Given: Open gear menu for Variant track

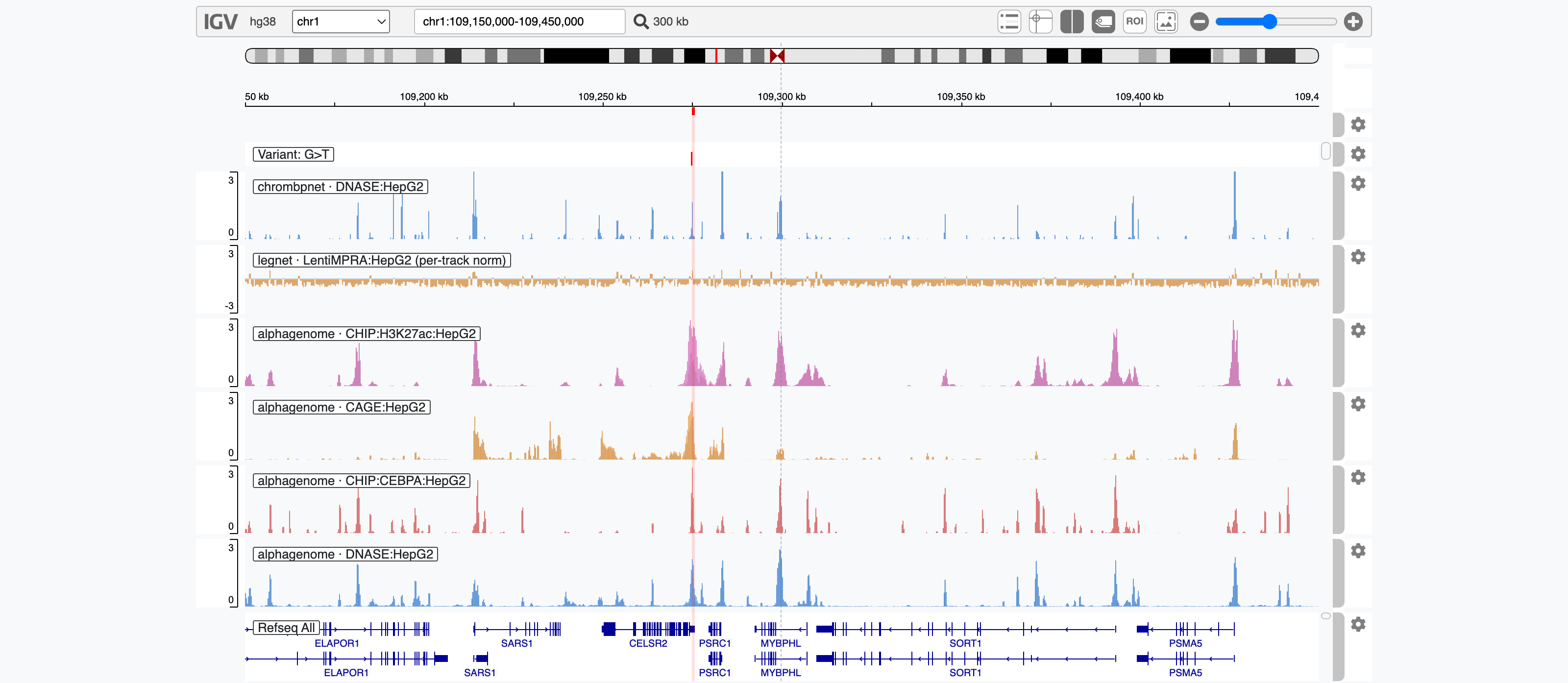Looking at the screenshot, I should (x=1358, y=153).
